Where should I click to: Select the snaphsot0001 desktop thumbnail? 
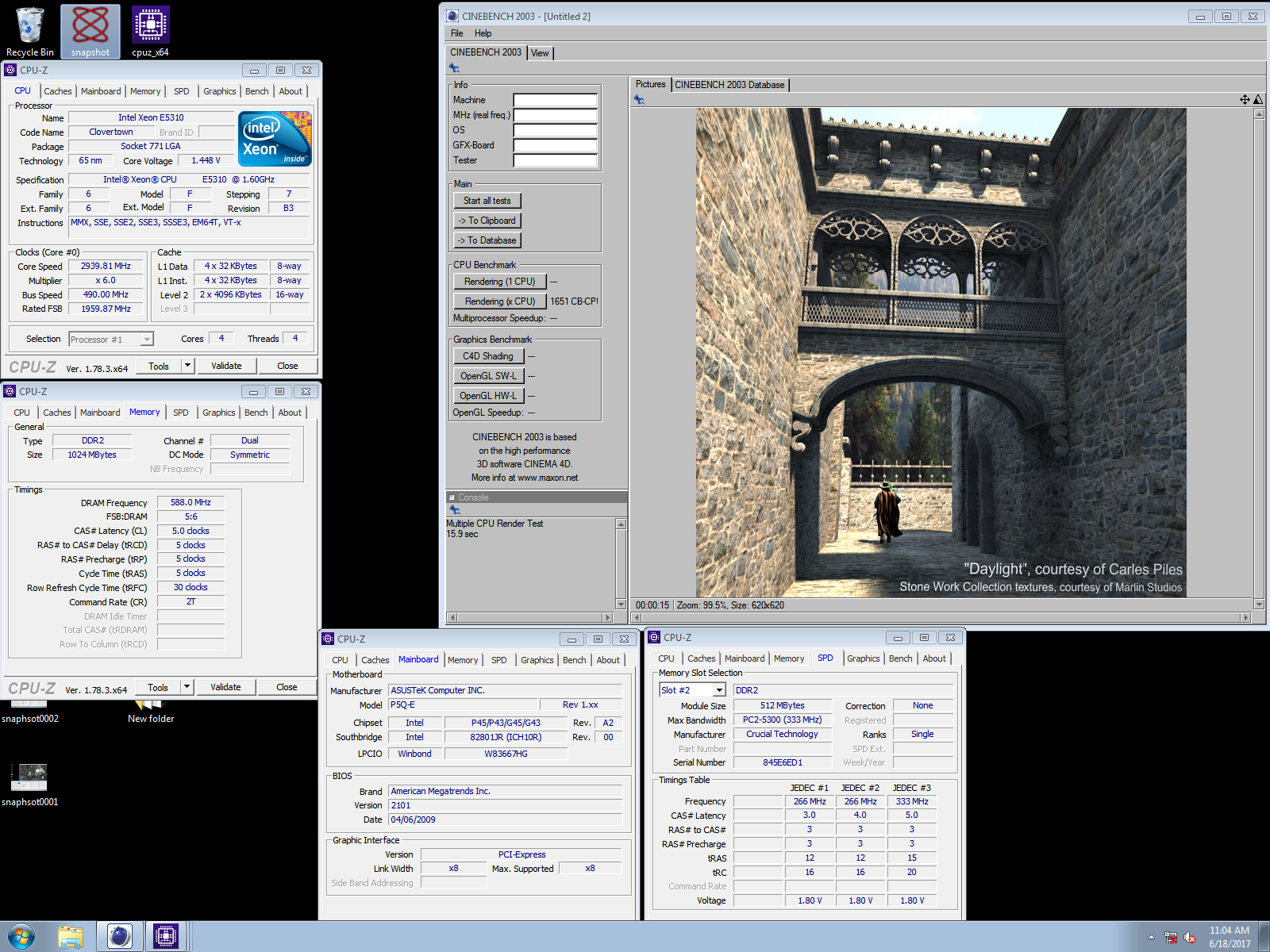click(29, 785)
